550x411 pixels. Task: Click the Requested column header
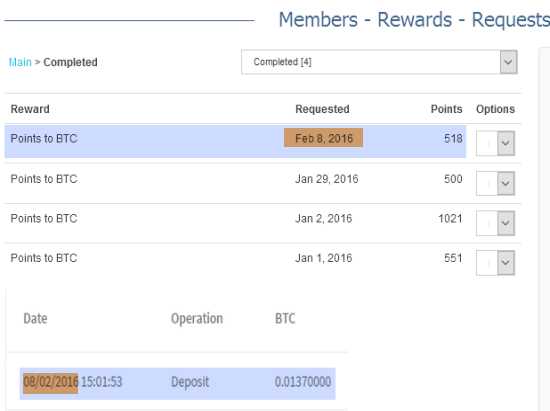pos(322,109)
